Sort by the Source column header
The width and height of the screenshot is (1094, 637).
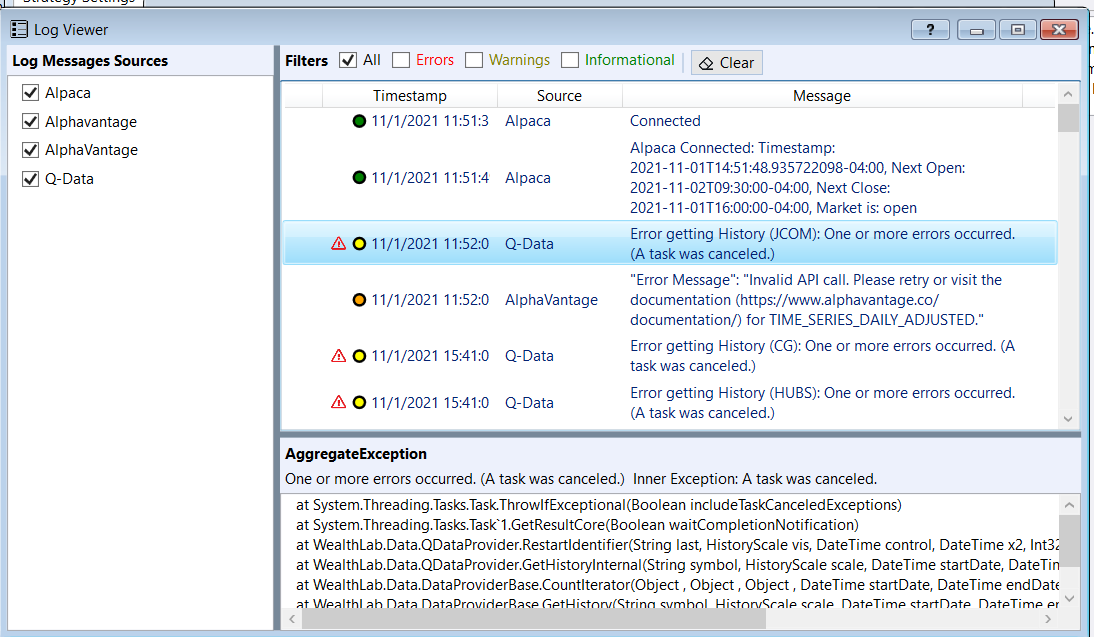coord(559,96)
